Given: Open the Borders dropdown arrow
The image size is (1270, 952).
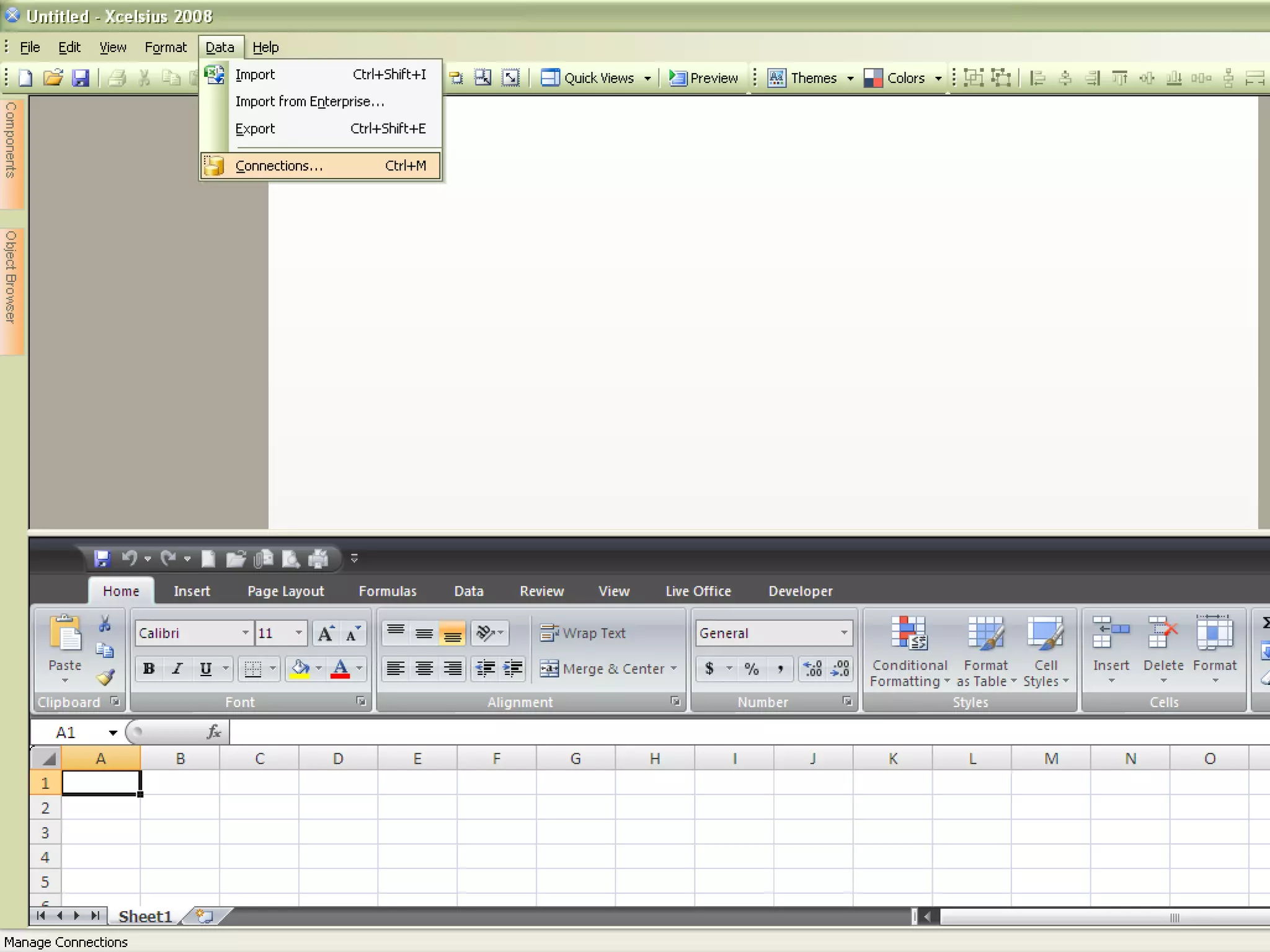Looking at the screenshot, I should (273, 669).
